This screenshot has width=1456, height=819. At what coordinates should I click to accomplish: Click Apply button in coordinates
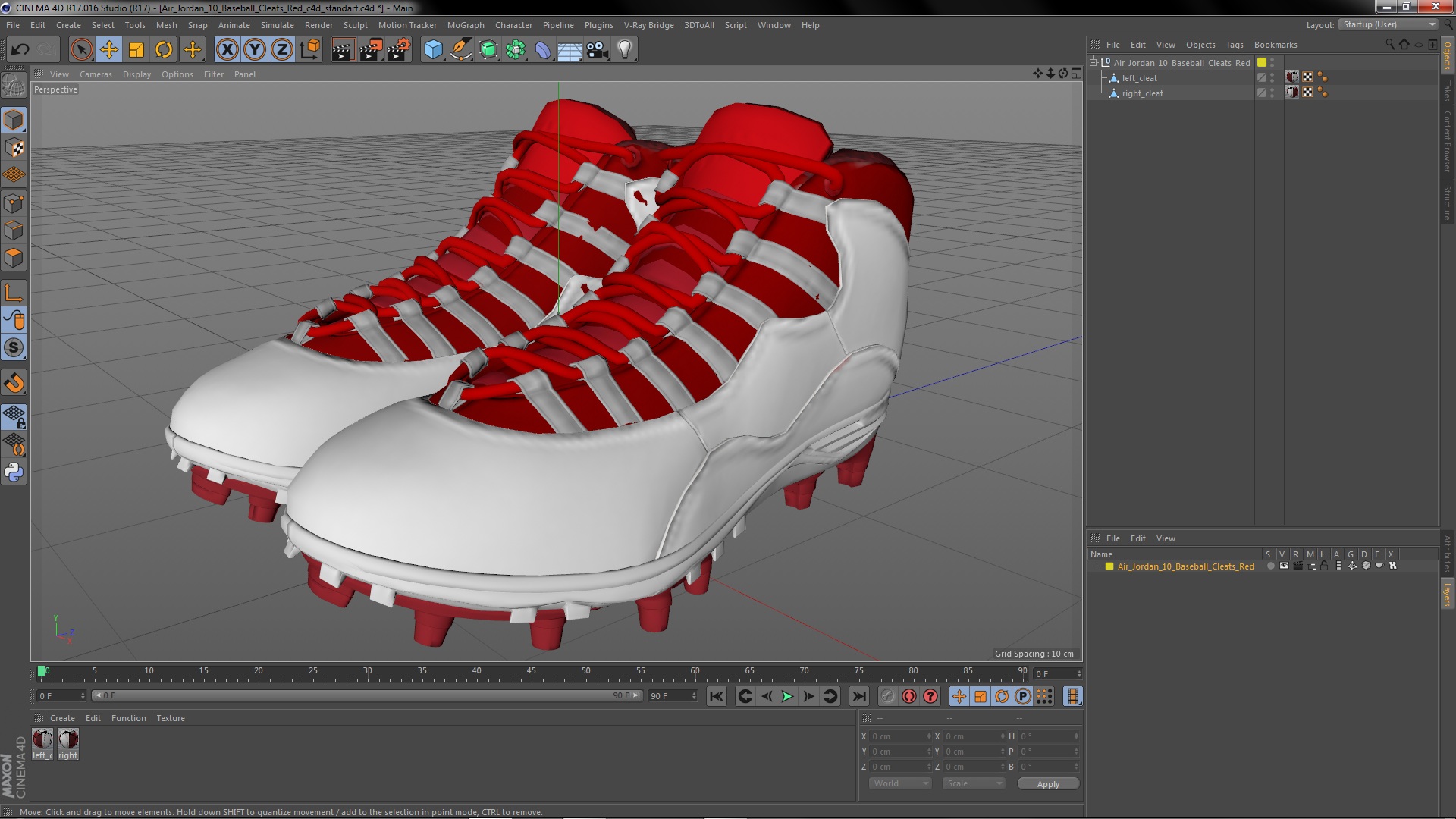(x=1048, y=784)
